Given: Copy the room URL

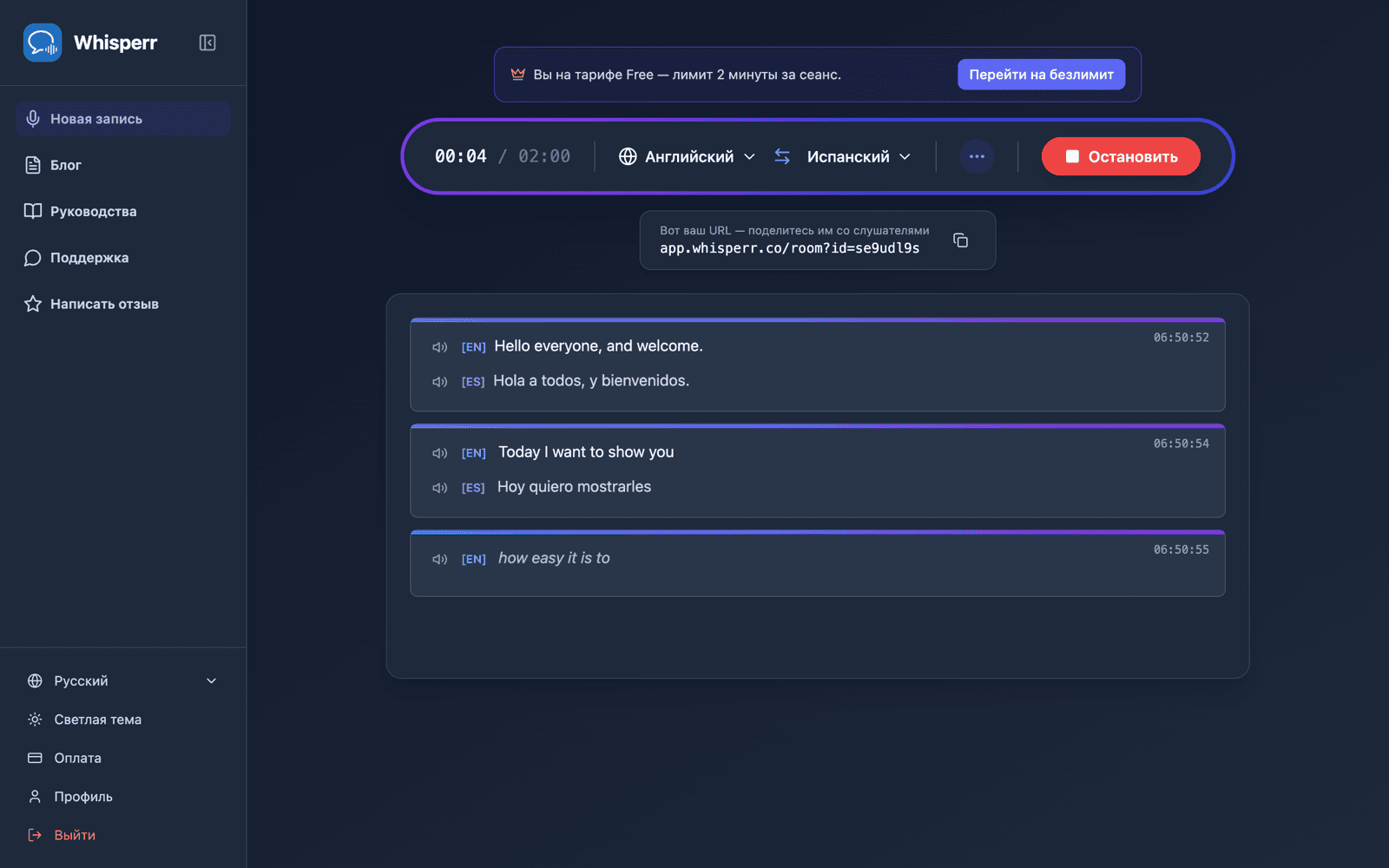Looking at the screenshot, I should (960, 240).
